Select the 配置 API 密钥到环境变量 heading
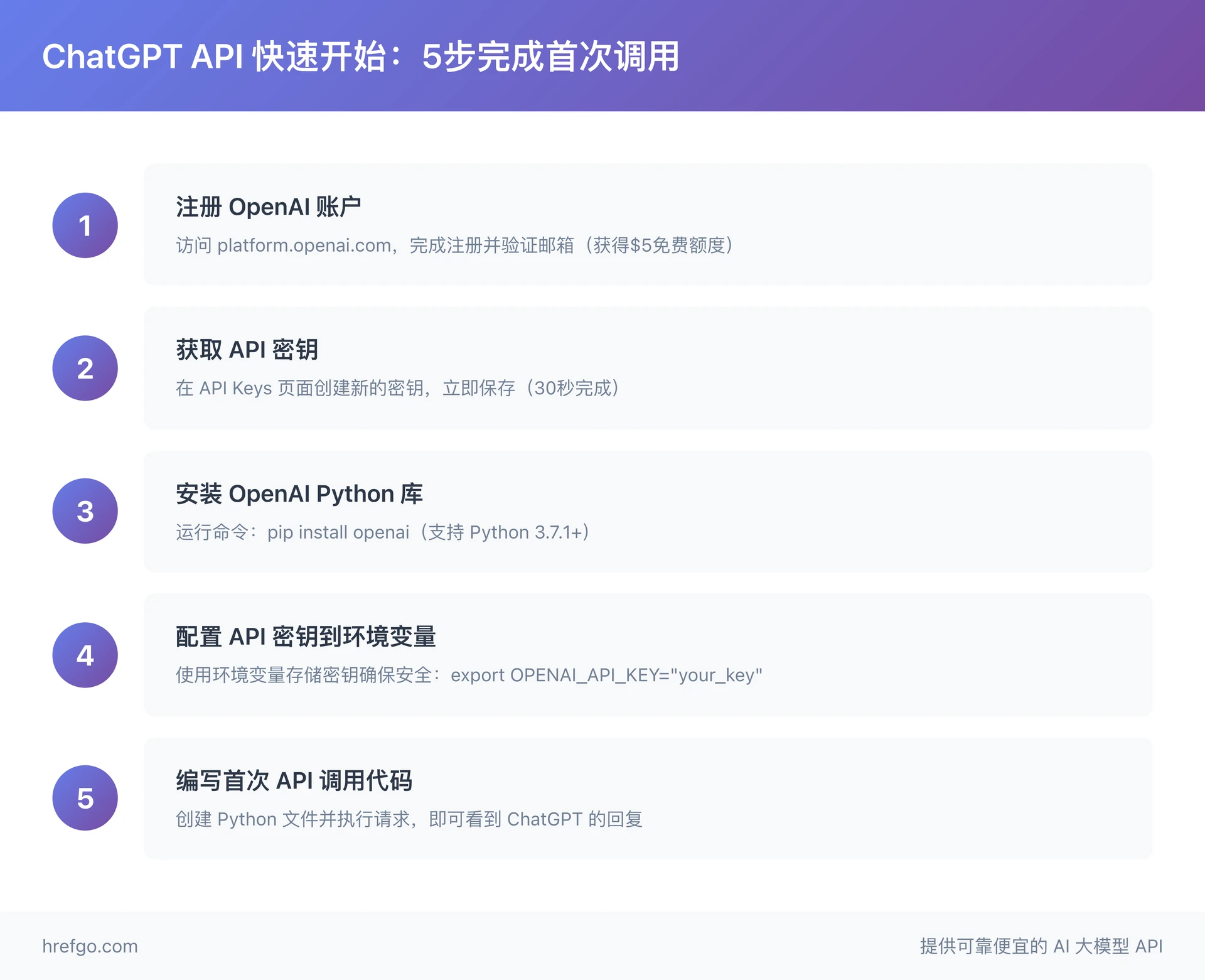This screenshot has width=1205, height=980. pos(308,637)
